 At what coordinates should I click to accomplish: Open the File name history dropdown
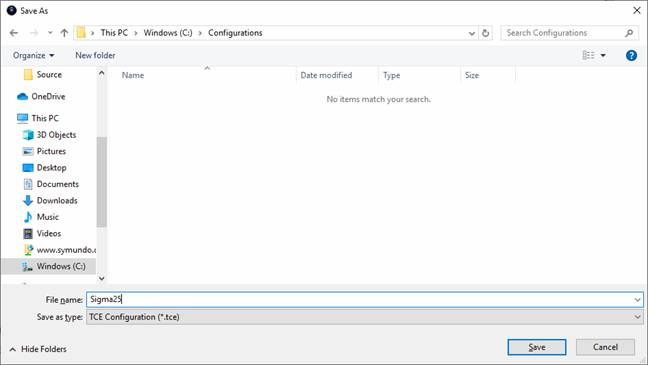point(637,300)
